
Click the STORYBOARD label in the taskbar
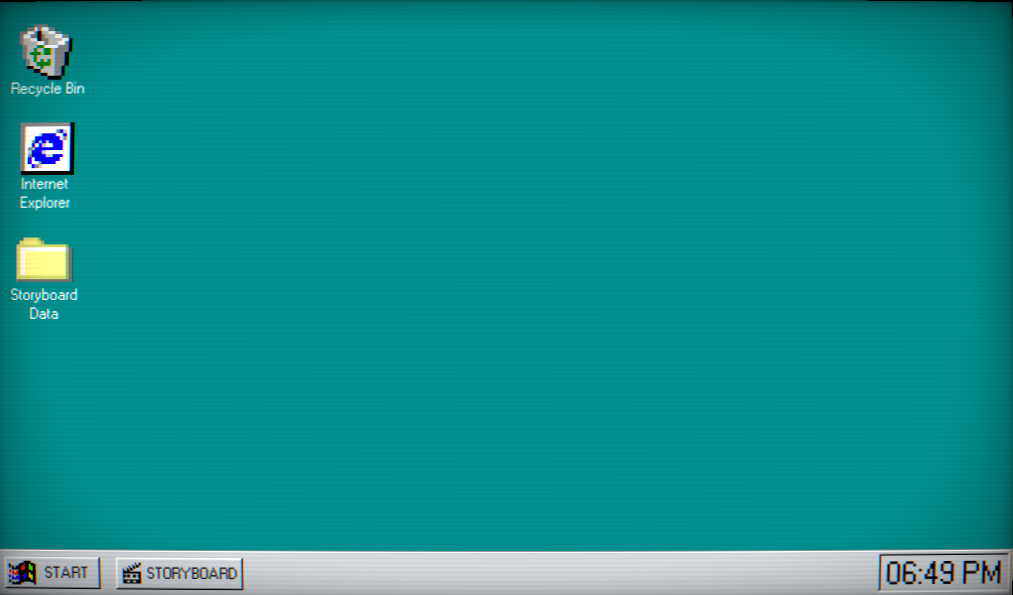tap(192, 574)
